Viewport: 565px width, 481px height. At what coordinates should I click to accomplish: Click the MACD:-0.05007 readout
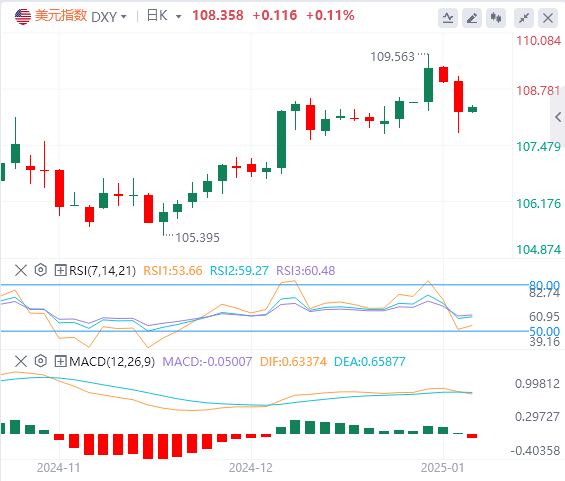(207, 361)
